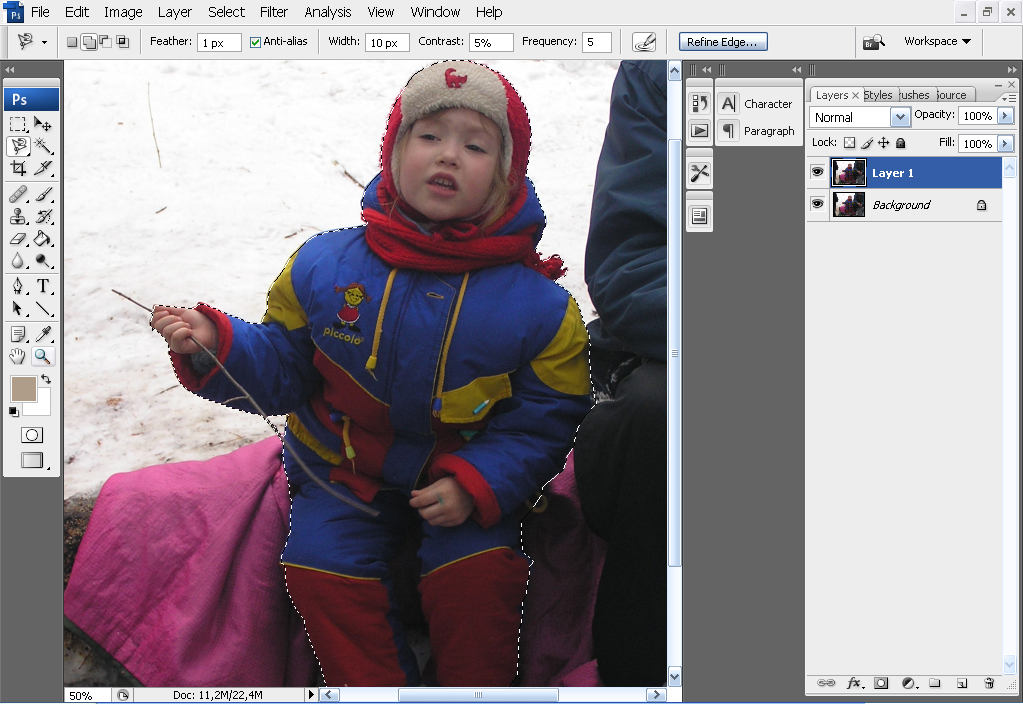1023x704 pixels.
Task: Click the Refine Edge button
Action: (x=724, y=42)
